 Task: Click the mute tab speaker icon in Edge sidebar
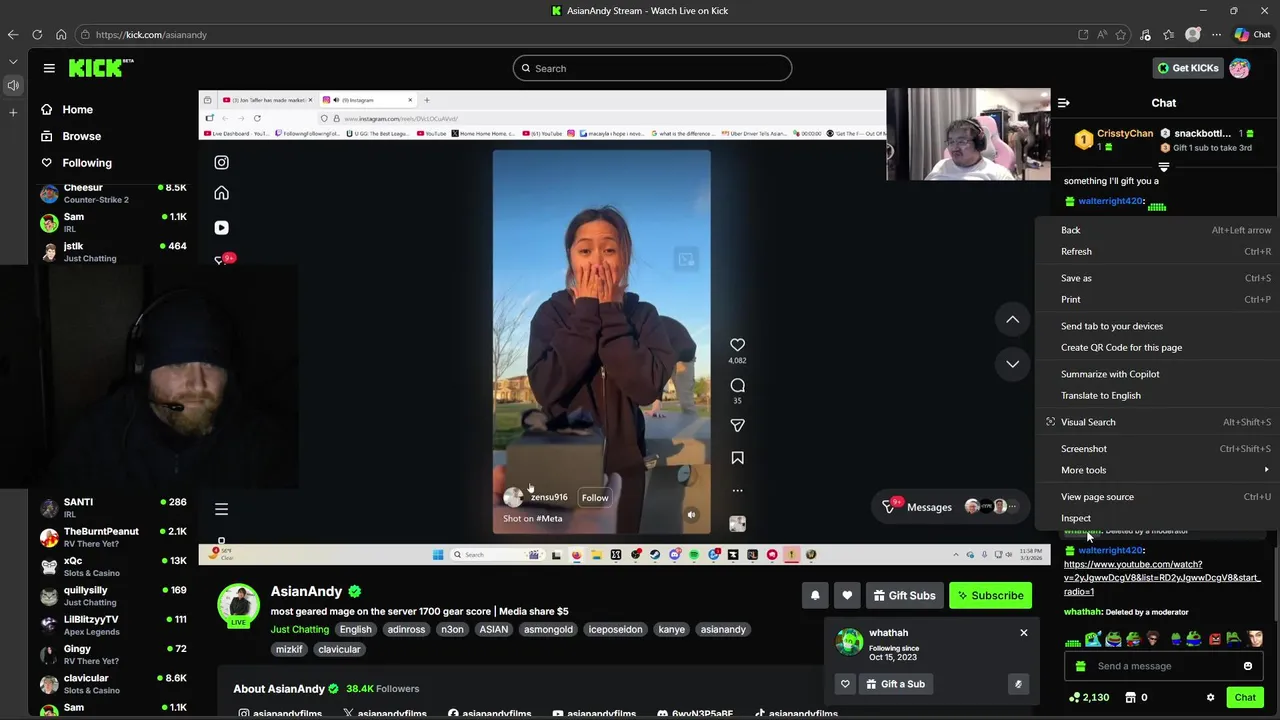point(13,85)
